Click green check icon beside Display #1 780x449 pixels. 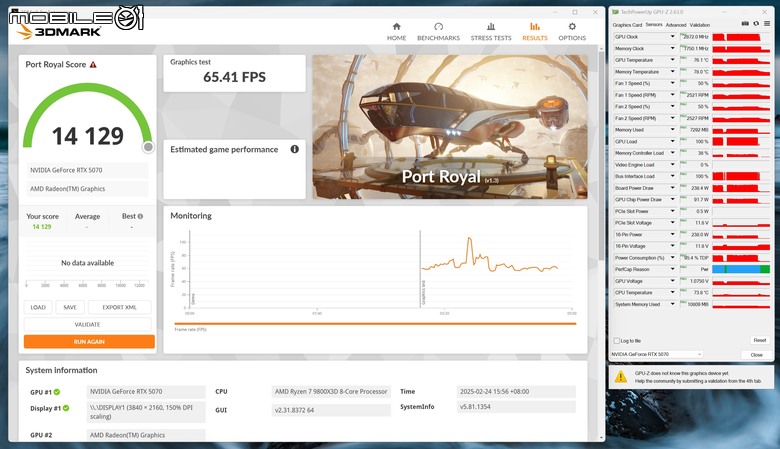66,408
